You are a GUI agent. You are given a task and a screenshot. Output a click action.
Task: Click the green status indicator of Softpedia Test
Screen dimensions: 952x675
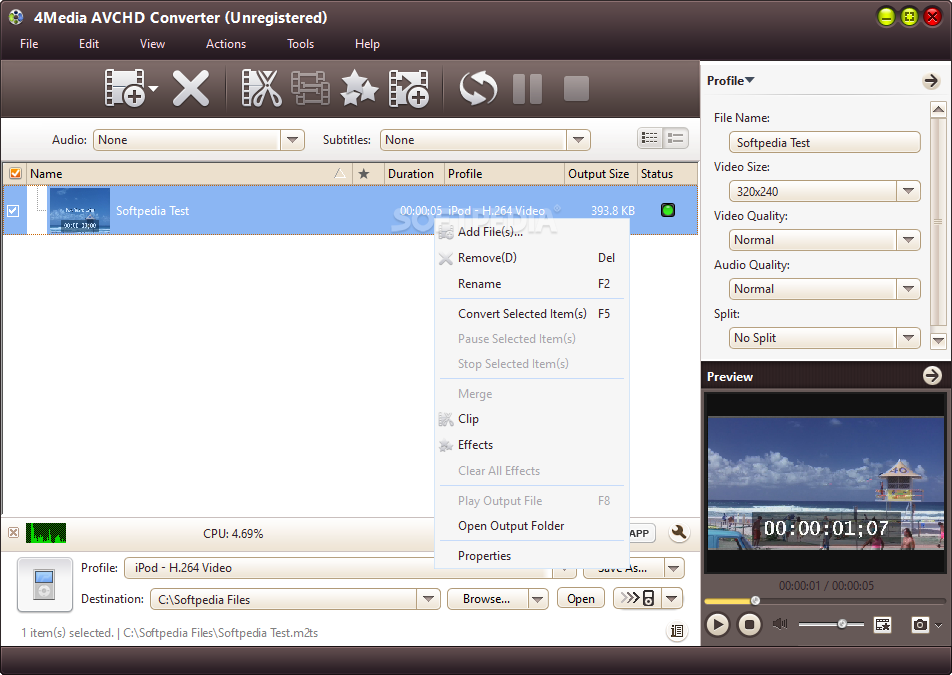point(668,210)
